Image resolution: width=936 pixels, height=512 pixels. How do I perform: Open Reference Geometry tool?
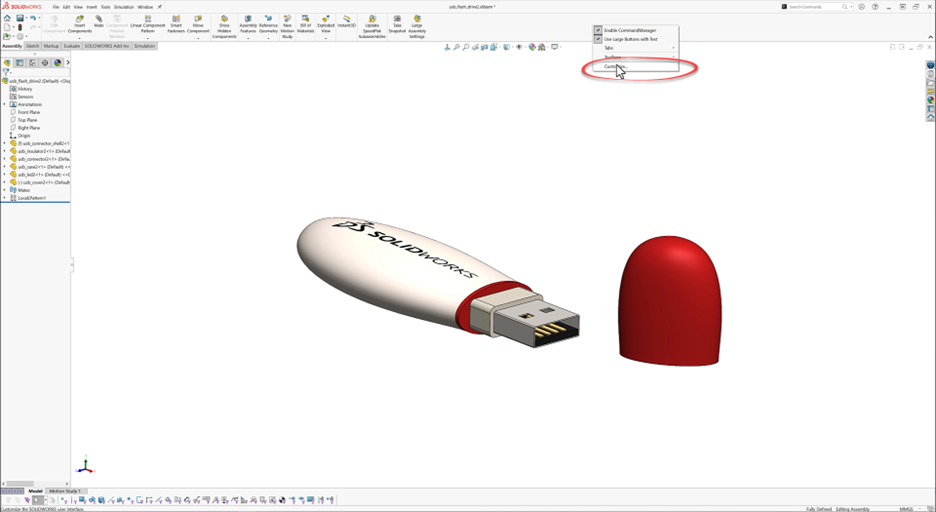(268, 24)
